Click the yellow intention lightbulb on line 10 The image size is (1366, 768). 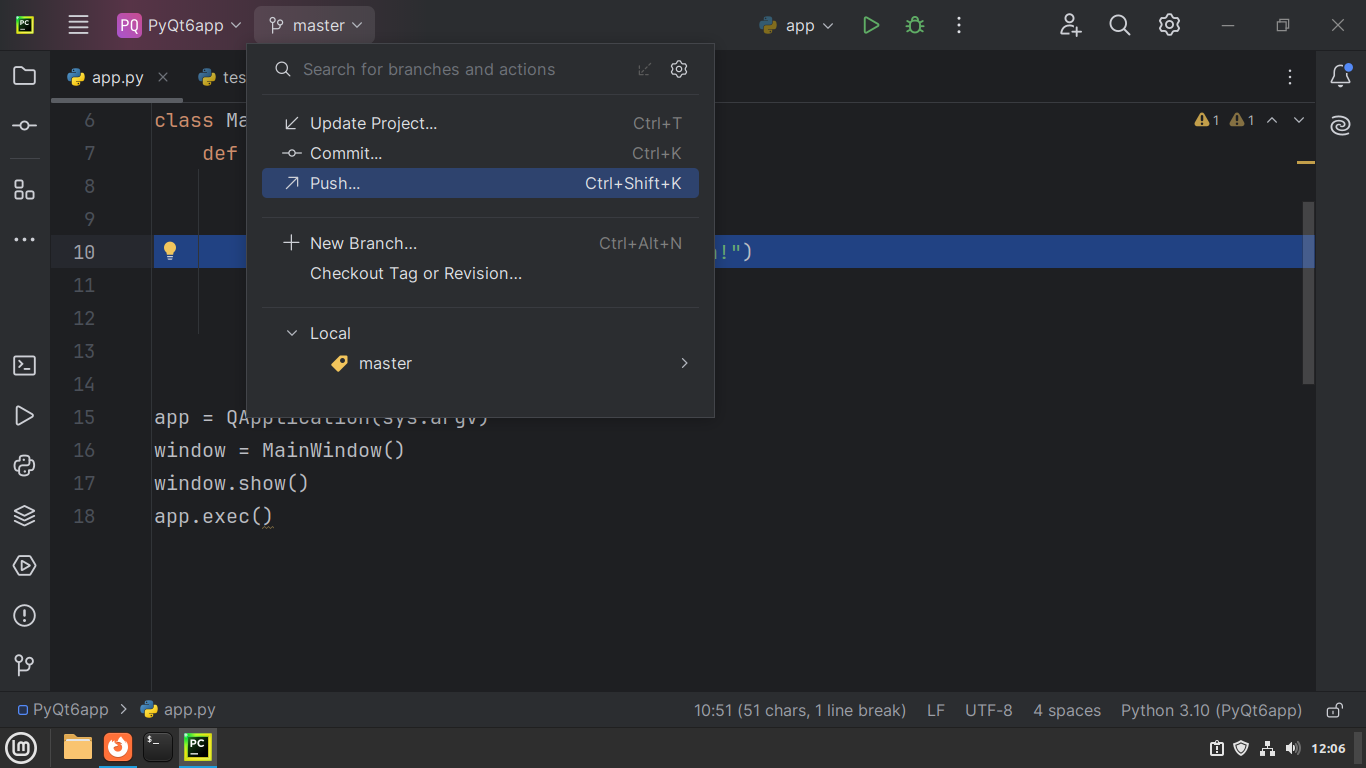(170, 251)
